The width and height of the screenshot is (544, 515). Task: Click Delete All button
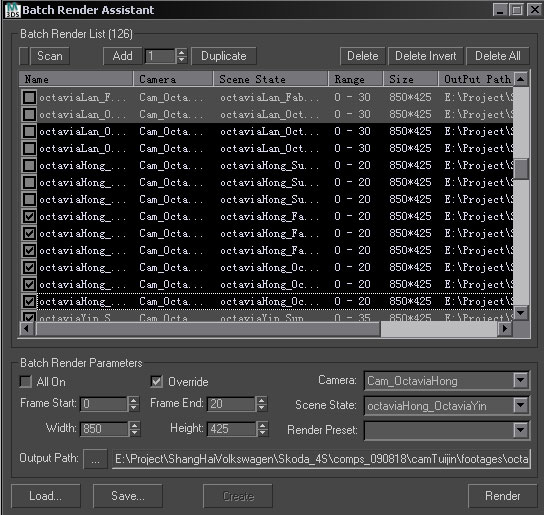tap(498, 56)
